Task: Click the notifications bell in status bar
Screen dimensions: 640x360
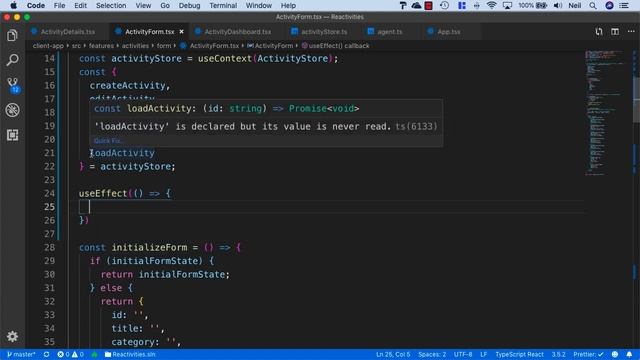Action: point(629,354)
